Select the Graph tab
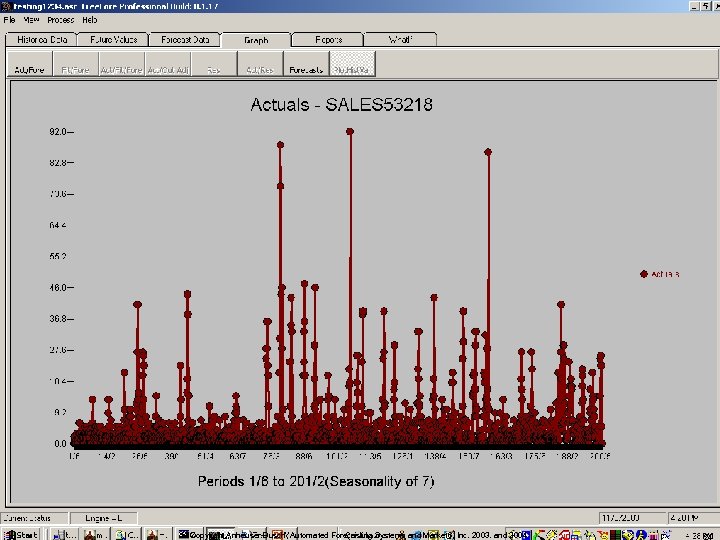Viewport: 720px width, 540px height. [x=256, y=40]
